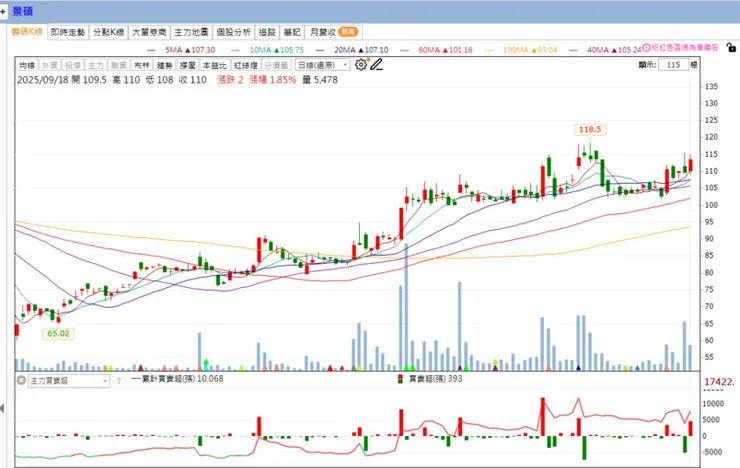This screenshot has height=468, width=740.
Task: Toggle the 均線 moving average overlay
Action: [x=27, y=65]
